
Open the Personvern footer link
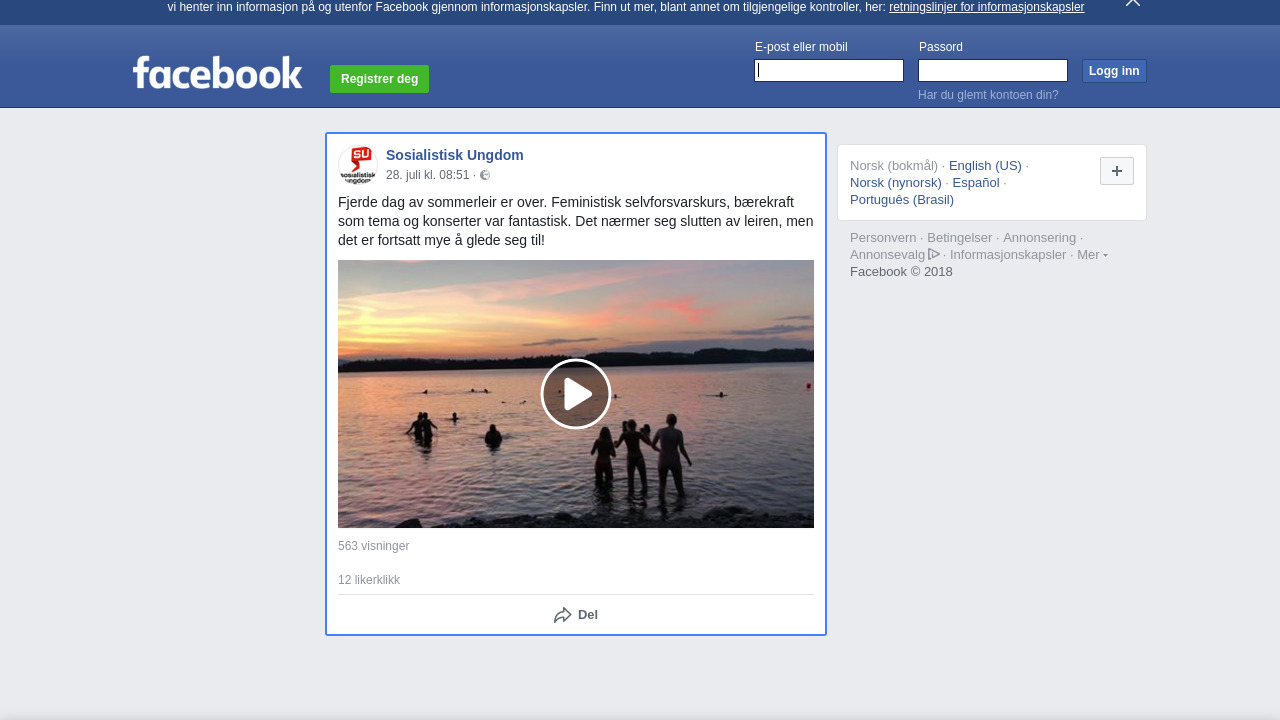(x=883, y=238)
